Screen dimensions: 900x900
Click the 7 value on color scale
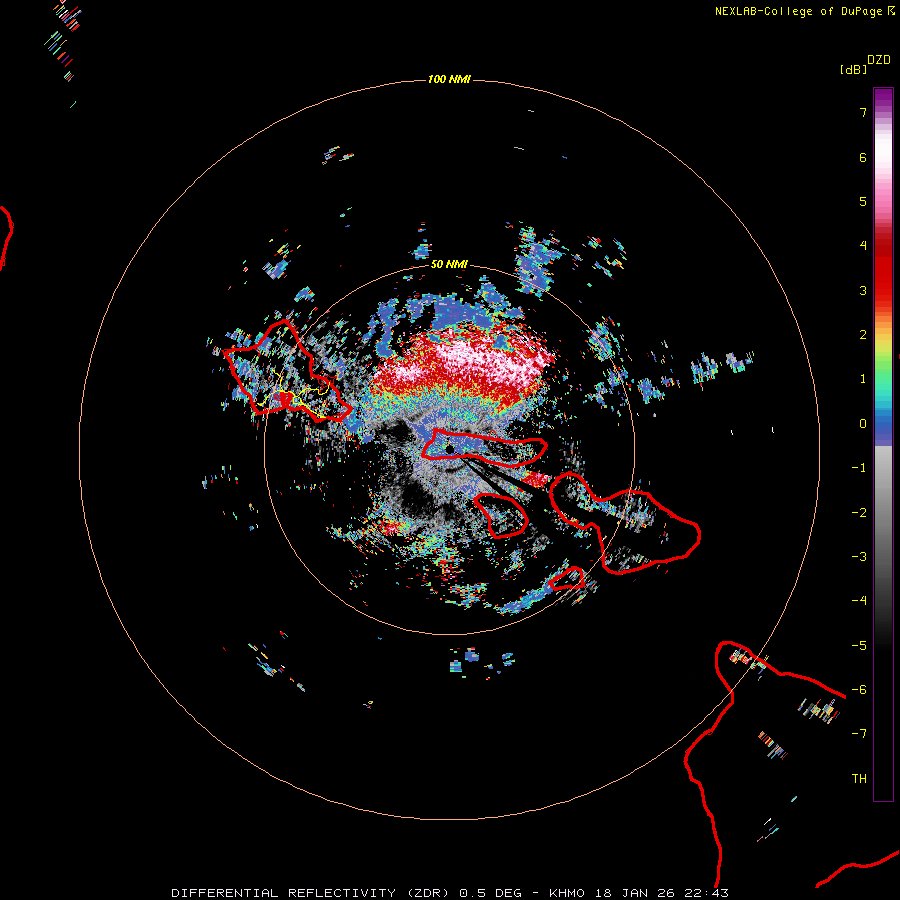tap(863, 112)
